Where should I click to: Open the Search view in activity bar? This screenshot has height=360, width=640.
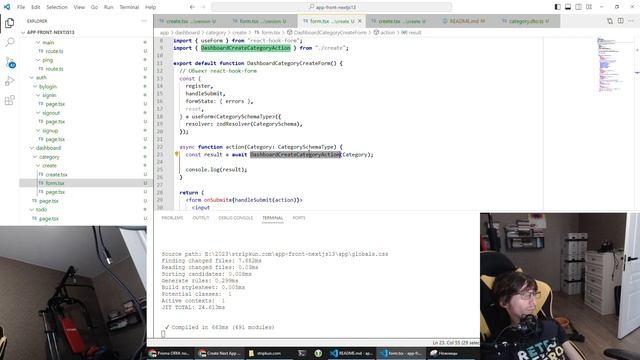click(x=9, y=42)
